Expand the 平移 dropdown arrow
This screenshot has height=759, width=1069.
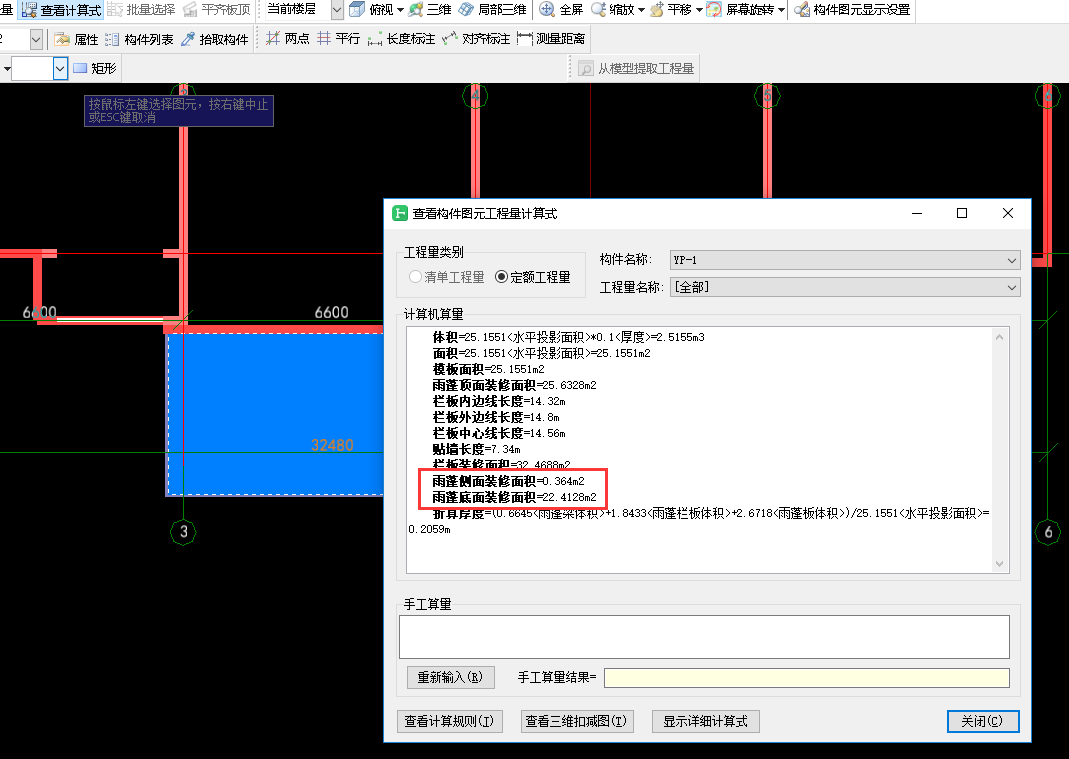tap(699, 10)
